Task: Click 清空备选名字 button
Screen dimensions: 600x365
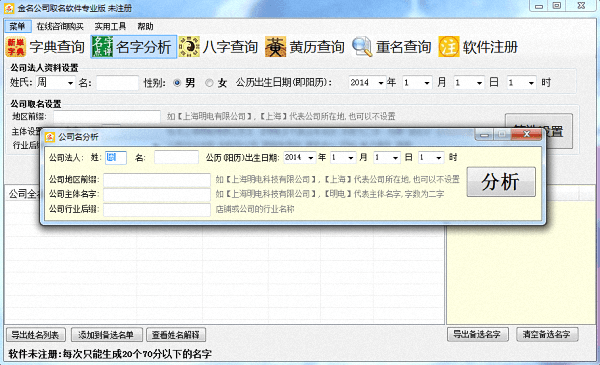Action: tap(547, 334)
